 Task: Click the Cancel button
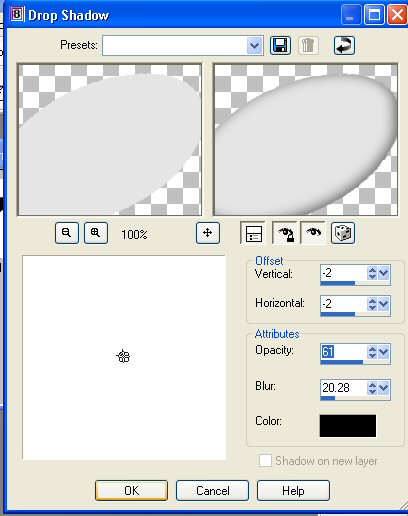212,490
